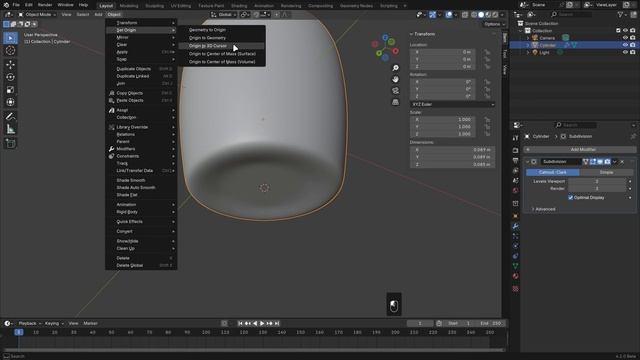640x360 pixels.
Task: Select the Annotate tool
Action: click(x=10, y=117)
